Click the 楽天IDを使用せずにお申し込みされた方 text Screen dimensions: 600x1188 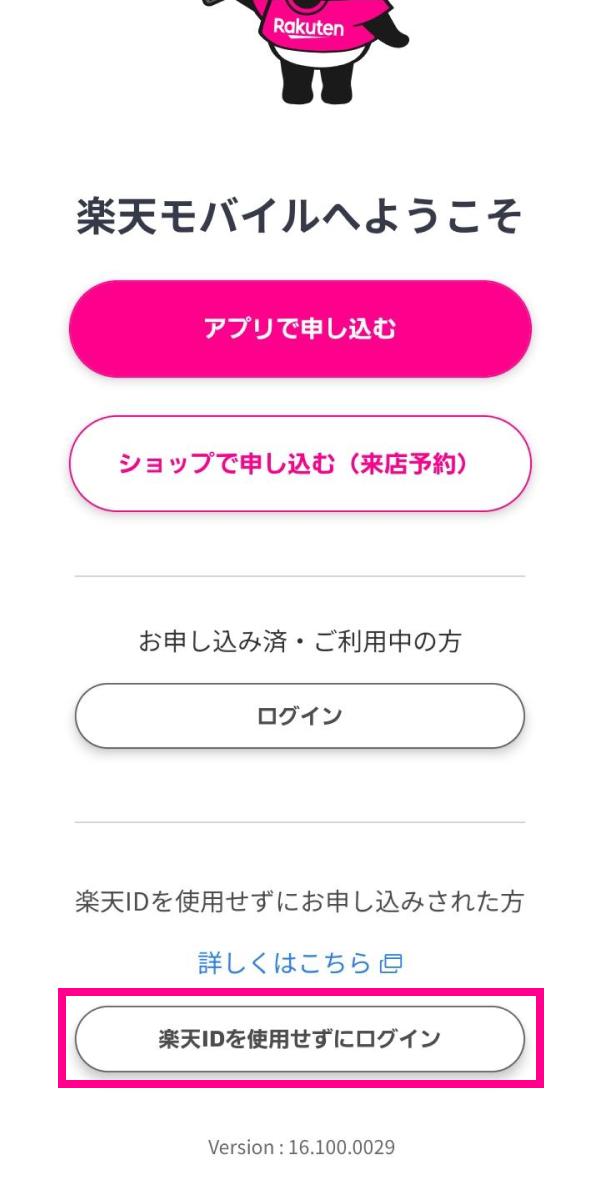pos(300,902)
